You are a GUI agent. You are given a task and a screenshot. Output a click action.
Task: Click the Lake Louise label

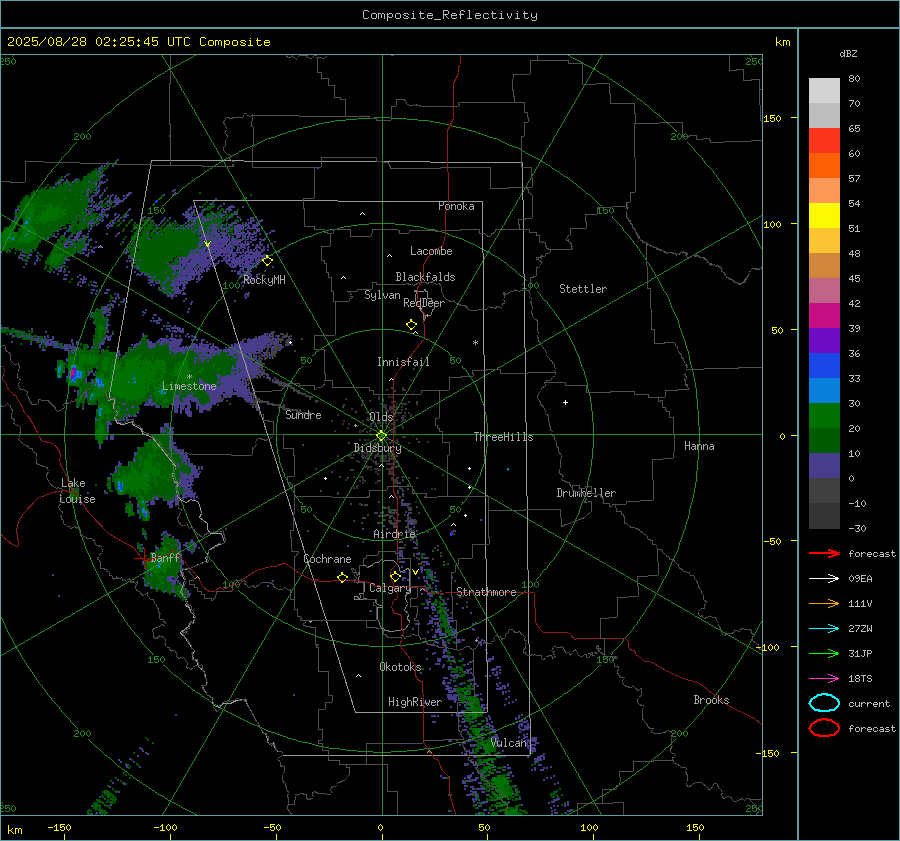coord(77,491)
